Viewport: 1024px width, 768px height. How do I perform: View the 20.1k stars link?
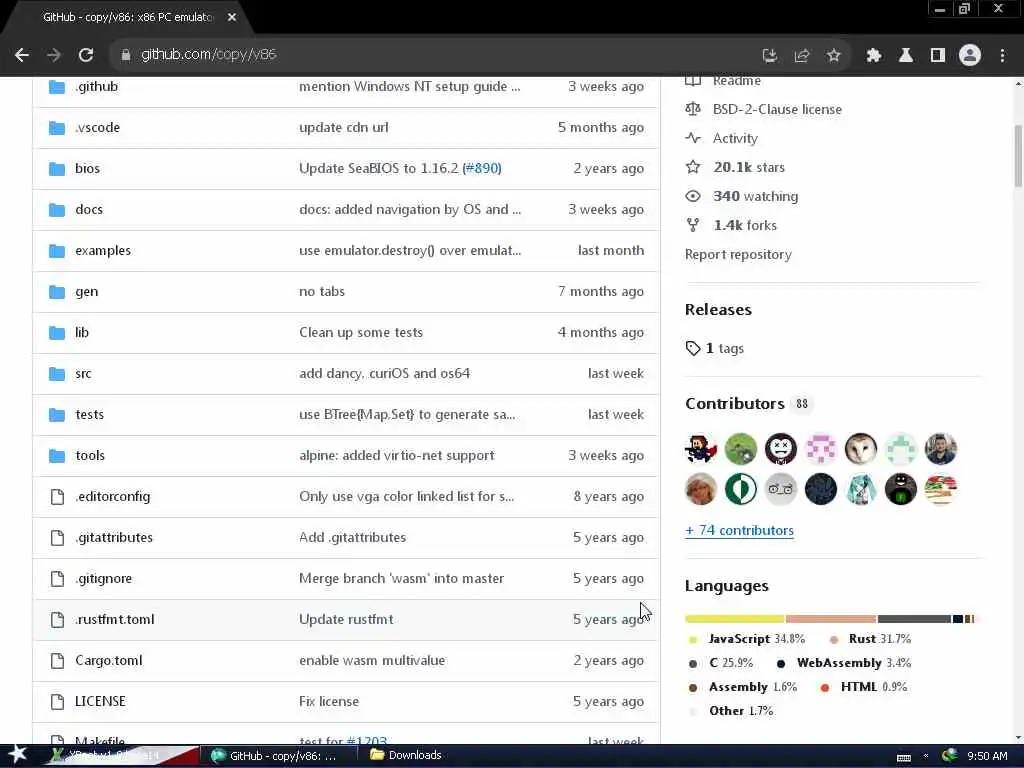point(748,168)
